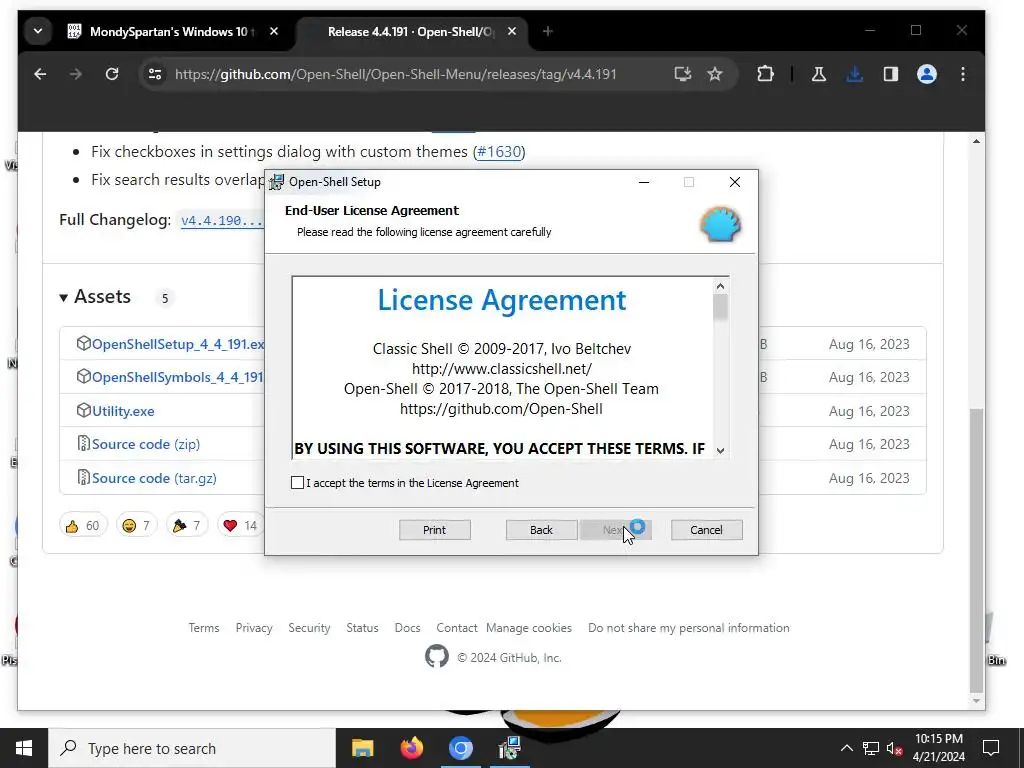Click heart reaction with 14
The image size is (1024, 768).
(240, 526)
